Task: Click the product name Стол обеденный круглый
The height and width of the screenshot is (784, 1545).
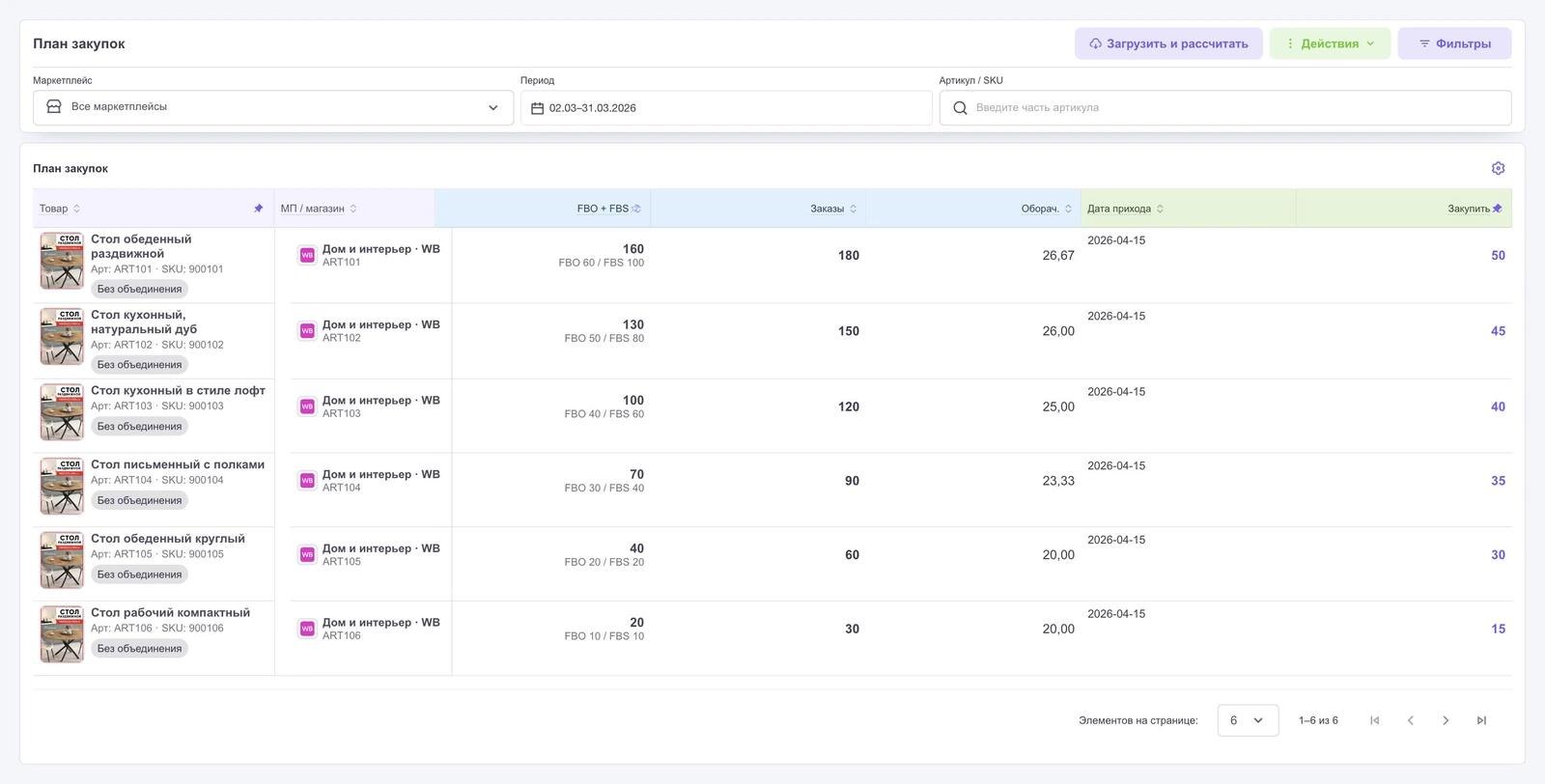Action: coord(168,539)
